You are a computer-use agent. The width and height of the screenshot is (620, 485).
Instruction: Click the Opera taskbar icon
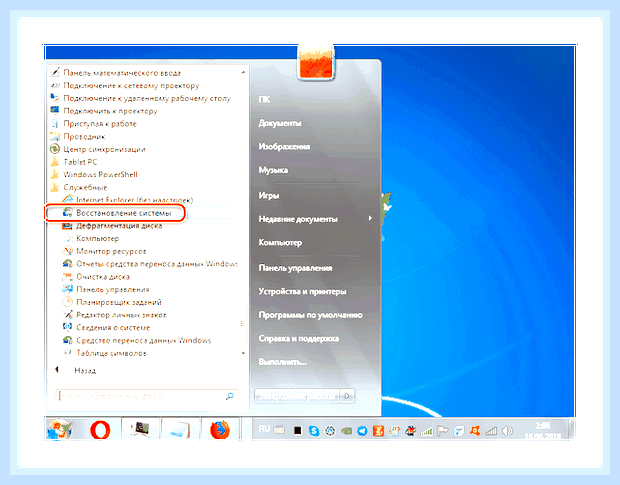100,429
